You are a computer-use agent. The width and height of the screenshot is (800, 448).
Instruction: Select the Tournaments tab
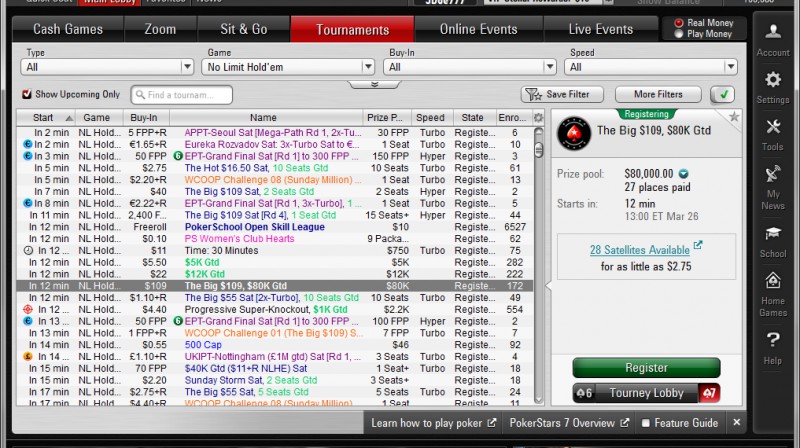(353, 30)
